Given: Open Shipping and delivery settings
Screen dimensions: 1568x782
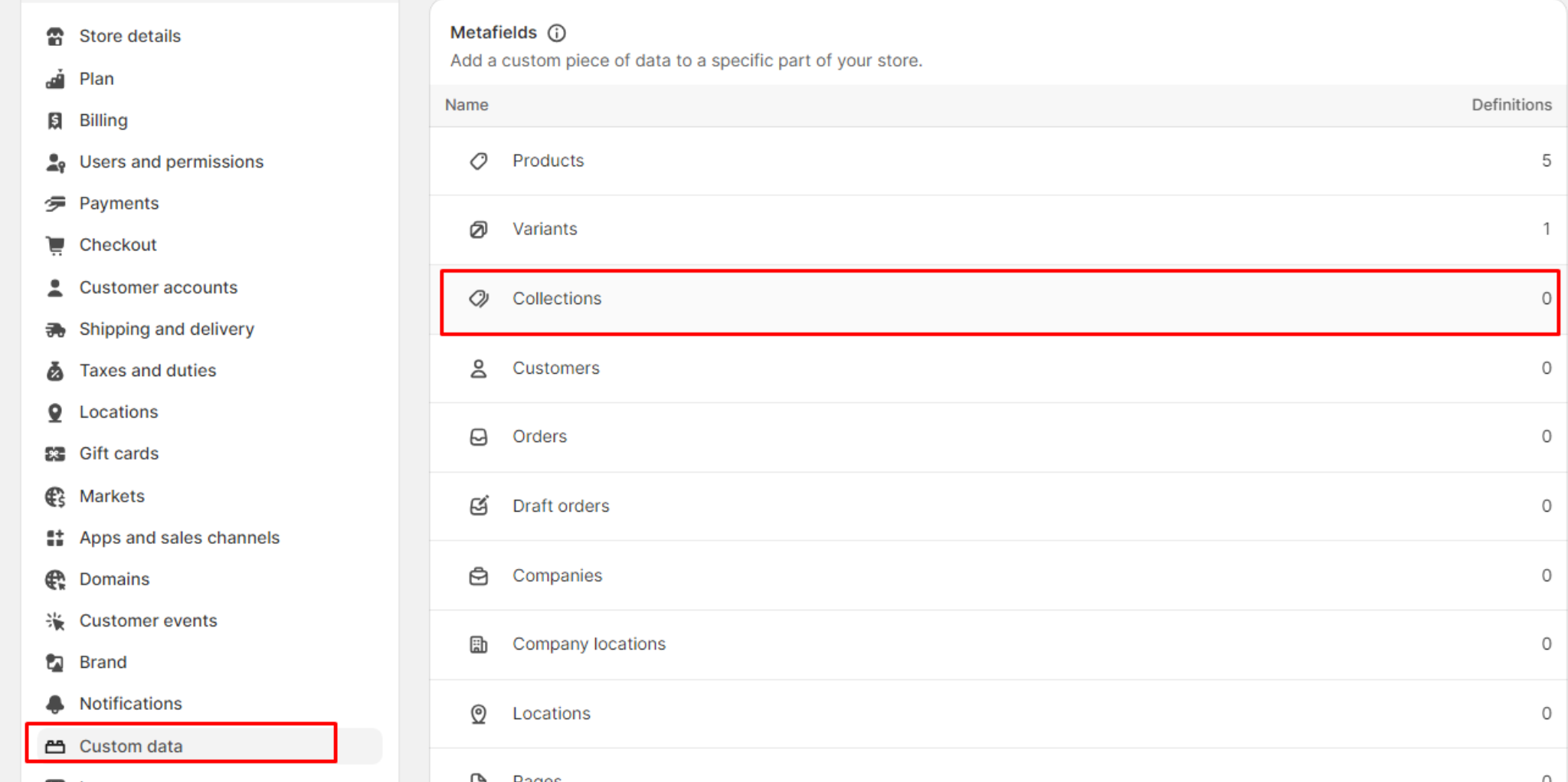Looking at the screenshot, I should click(x=167, y=329).
